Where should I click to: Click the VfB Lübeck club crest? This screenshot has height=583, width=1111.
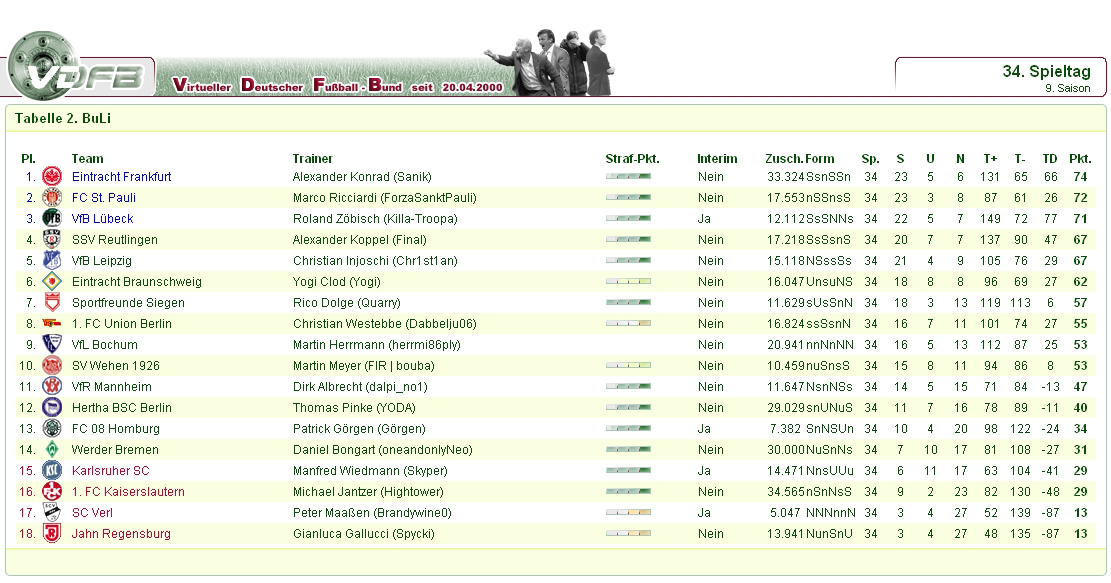point(52,219)
